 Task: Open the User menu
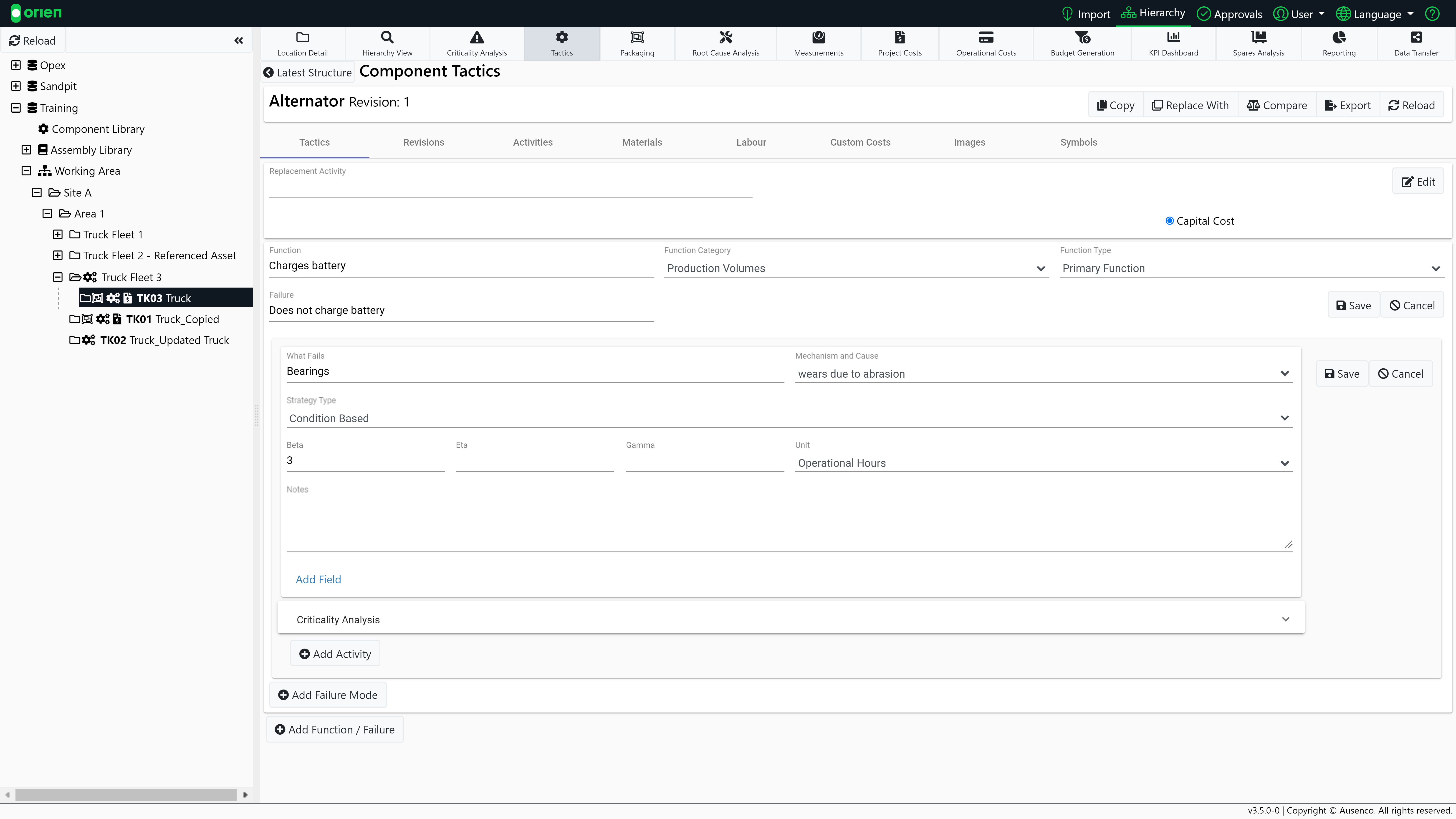pos(1299,14)
